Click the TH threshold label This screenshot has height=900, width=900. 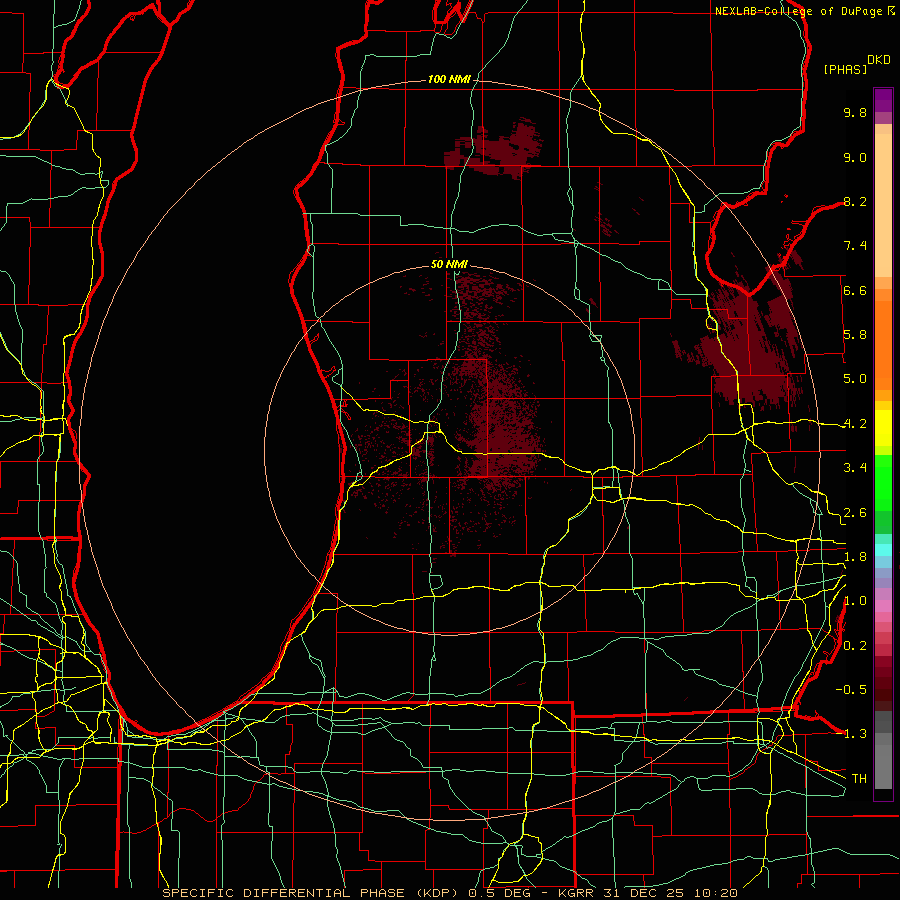859,779
